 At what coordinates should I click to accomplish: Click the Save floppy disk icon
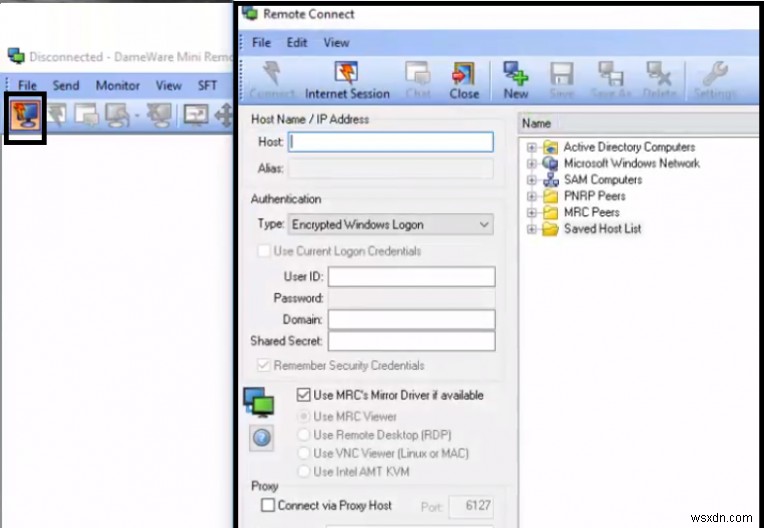(562, 74)
